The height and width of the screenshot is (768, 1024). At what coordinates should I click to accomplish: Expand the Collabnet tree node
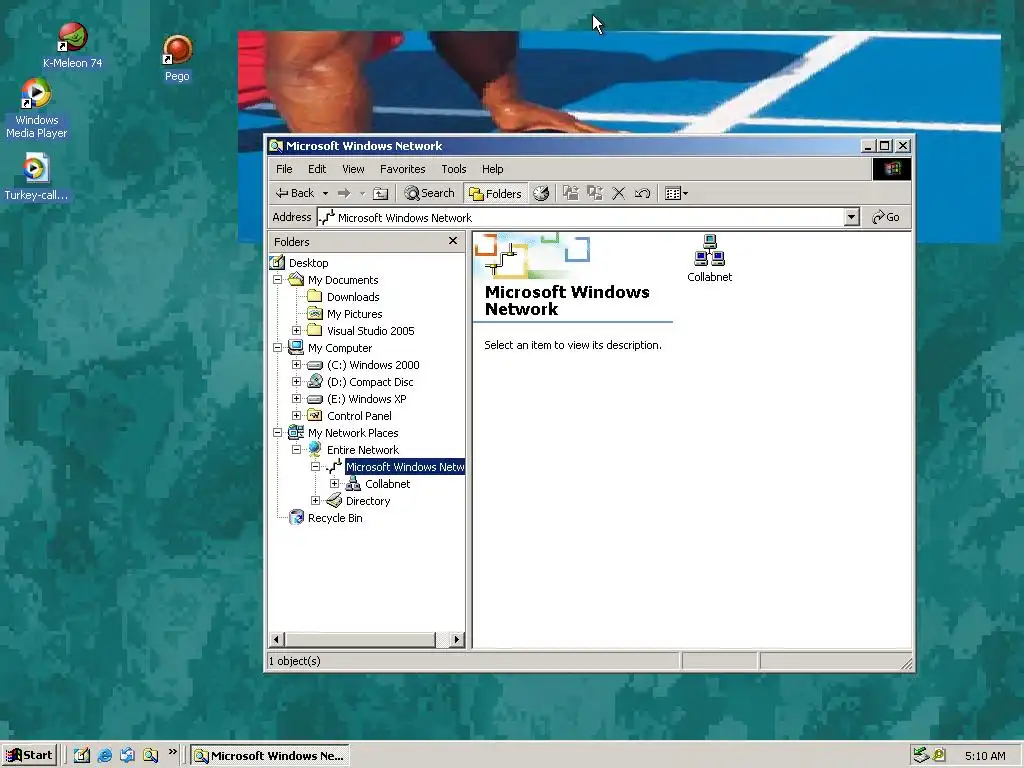334,483
